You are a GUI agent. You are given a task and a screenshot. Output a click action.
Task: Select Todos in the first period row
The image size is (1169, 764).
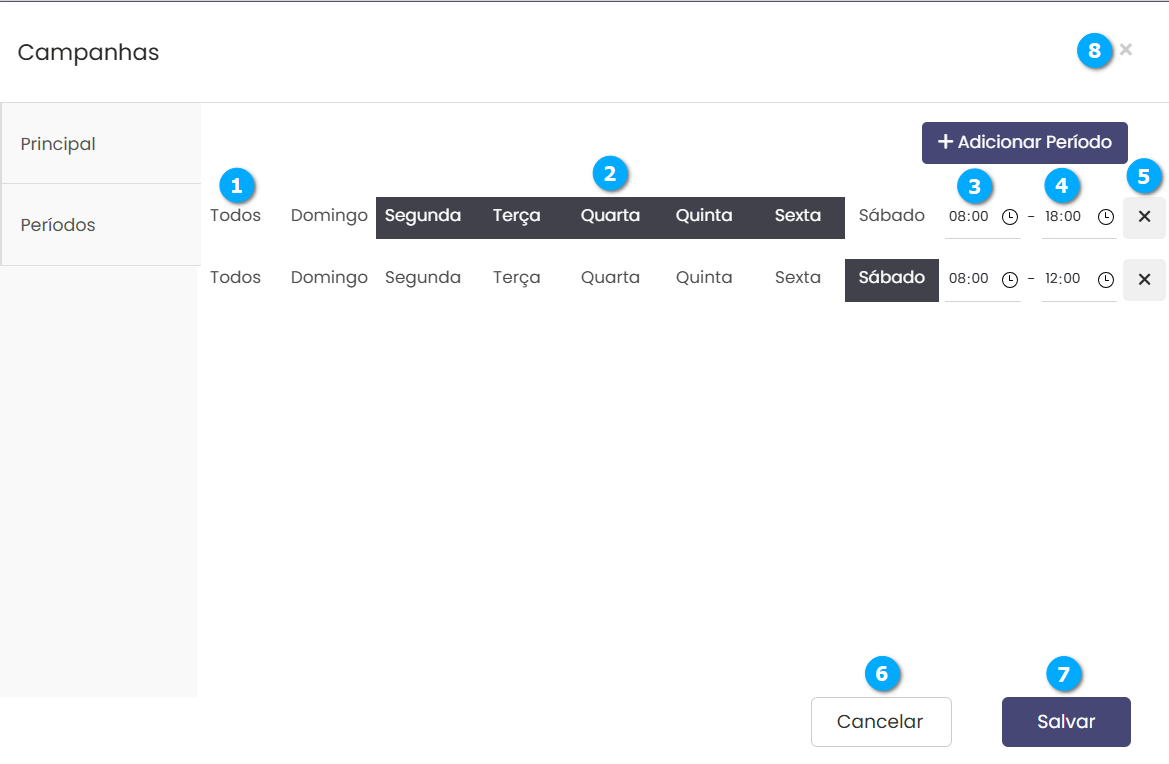[x=235, y=216]
